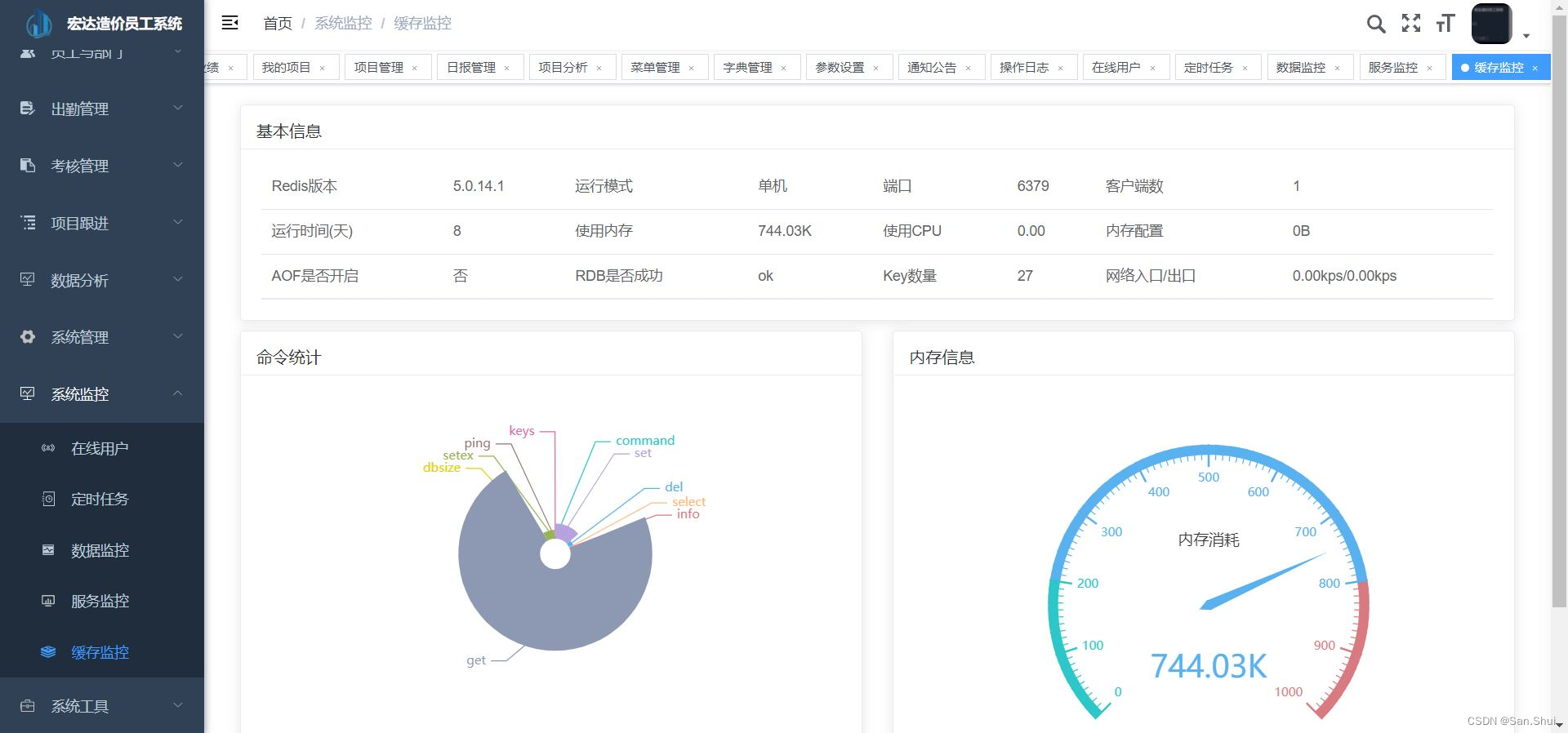Viewport: 1568px width, 733px height.
Task: Collapse the 系统监控 menu chevron
Action: [178, 393]
